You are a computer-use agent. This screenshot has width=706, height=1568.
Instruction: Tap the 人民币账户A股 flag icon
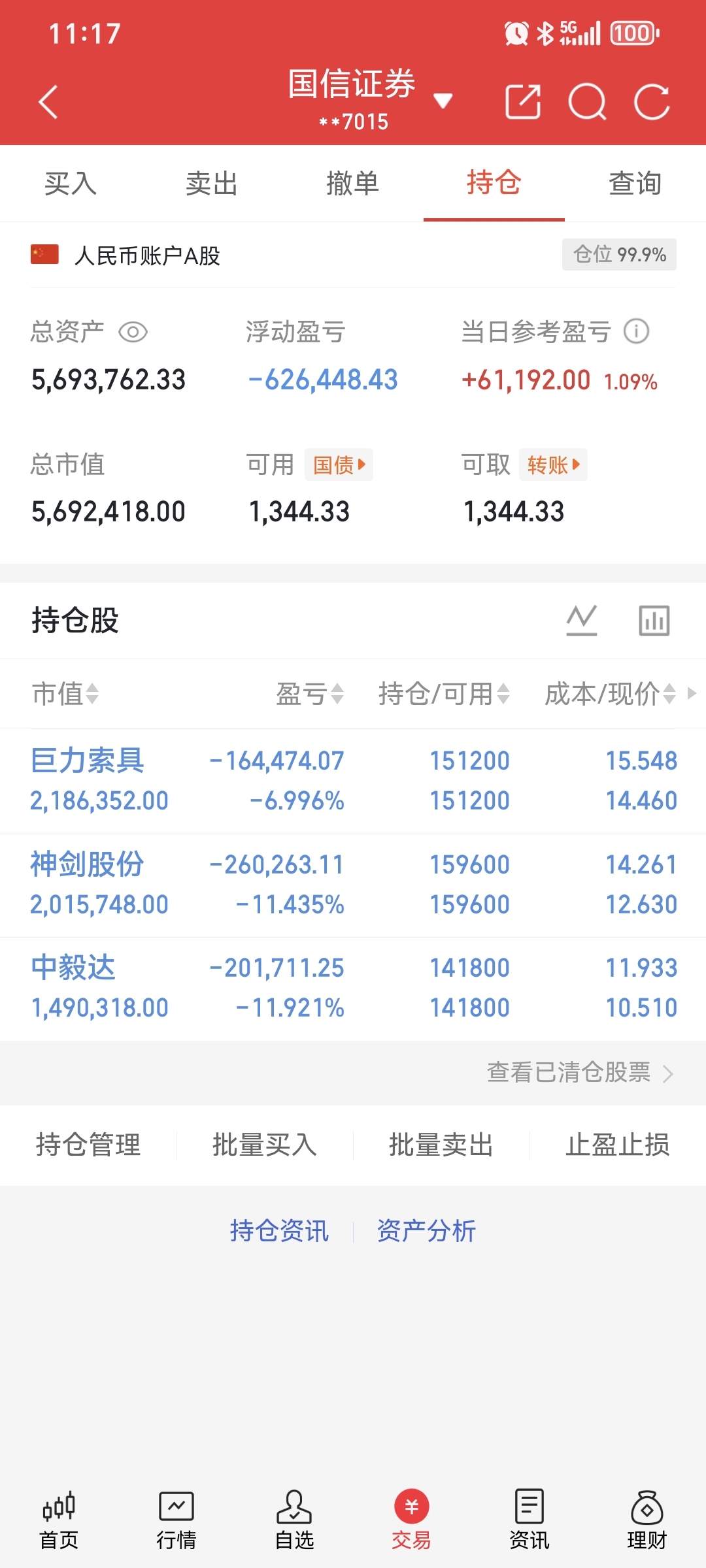pos(44,255)
